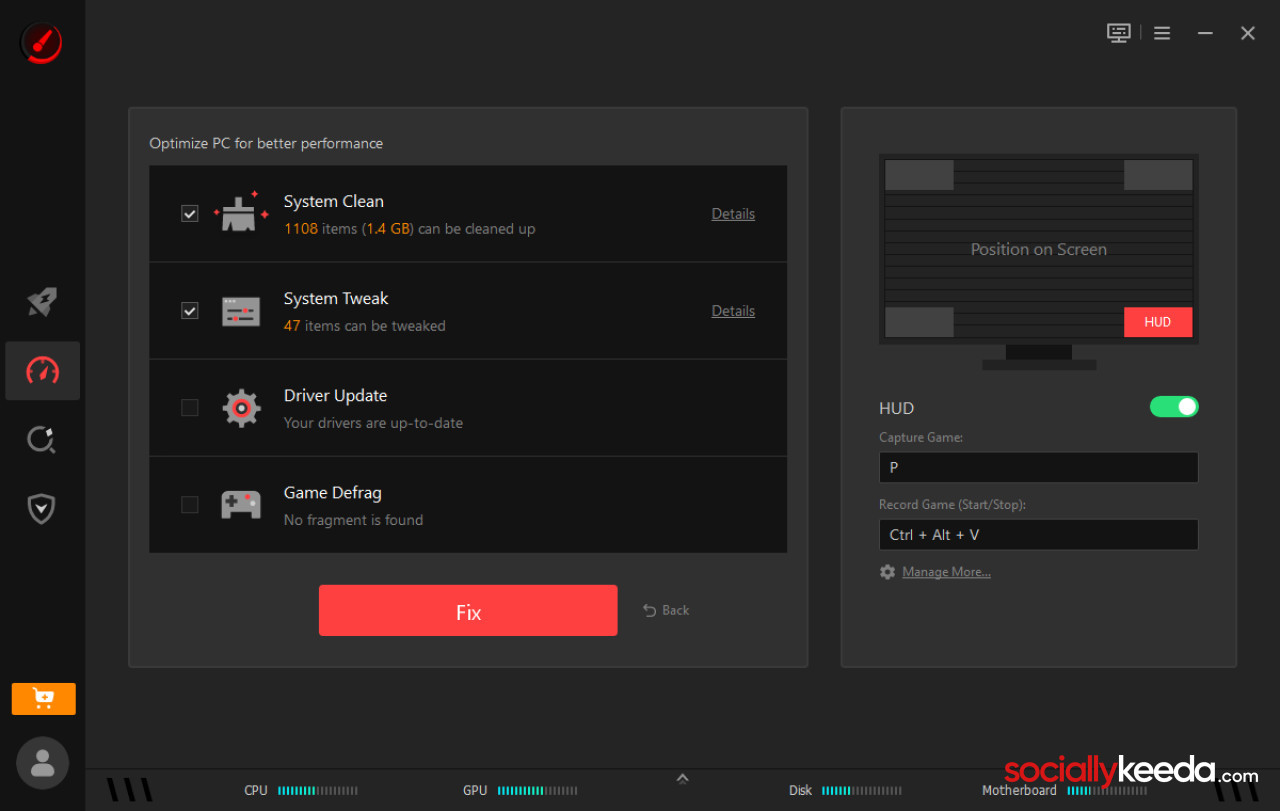The image size is (1280, 811).
Task: Go Back from the optimize list
Action: point(666,610)
